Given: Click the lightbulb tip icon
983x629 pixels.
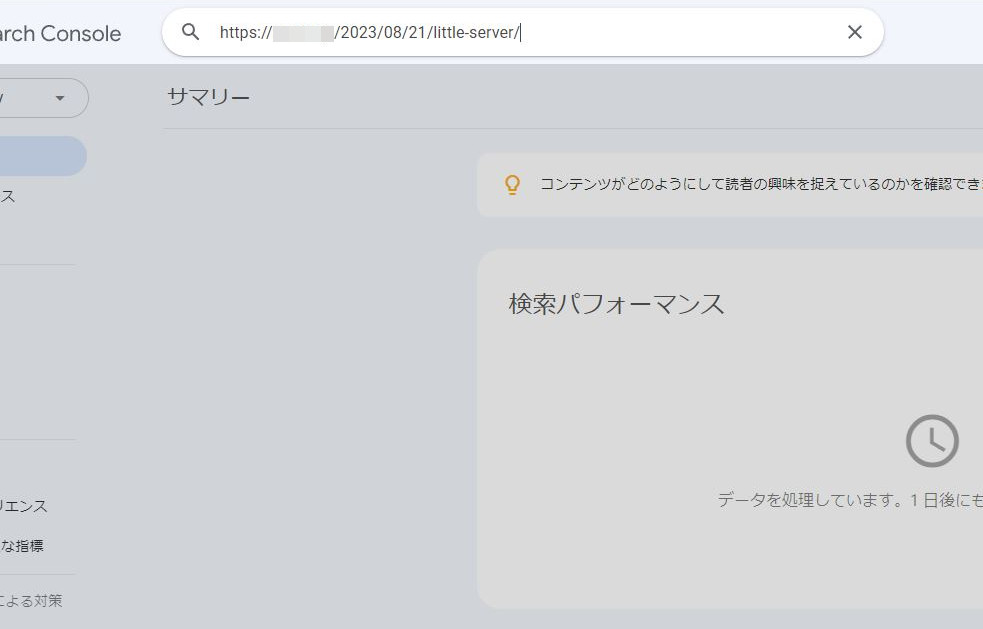Looking at the screenshot, I should 512,184.
